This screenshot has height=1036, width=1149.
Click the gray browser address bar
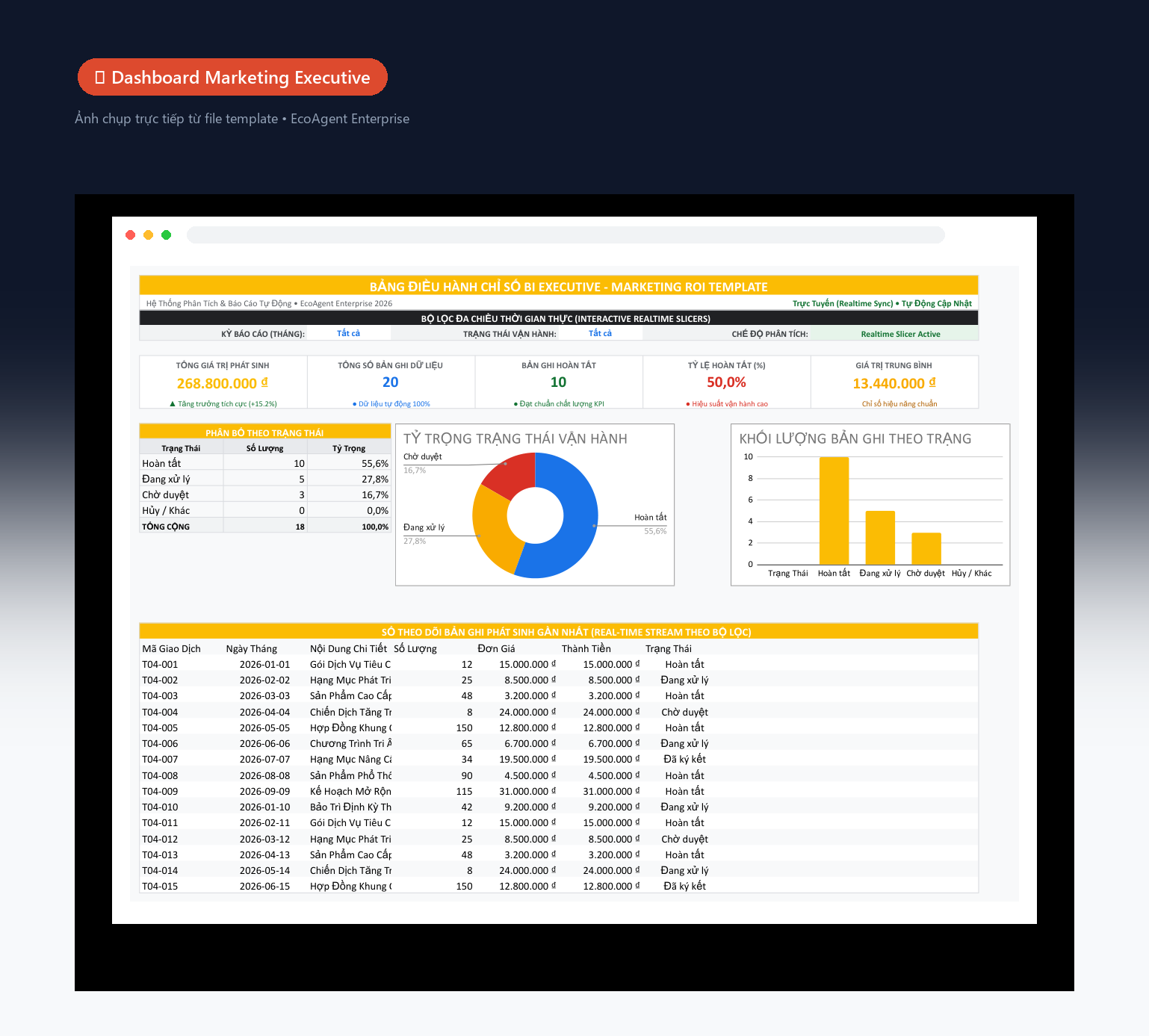coord(566,235)
